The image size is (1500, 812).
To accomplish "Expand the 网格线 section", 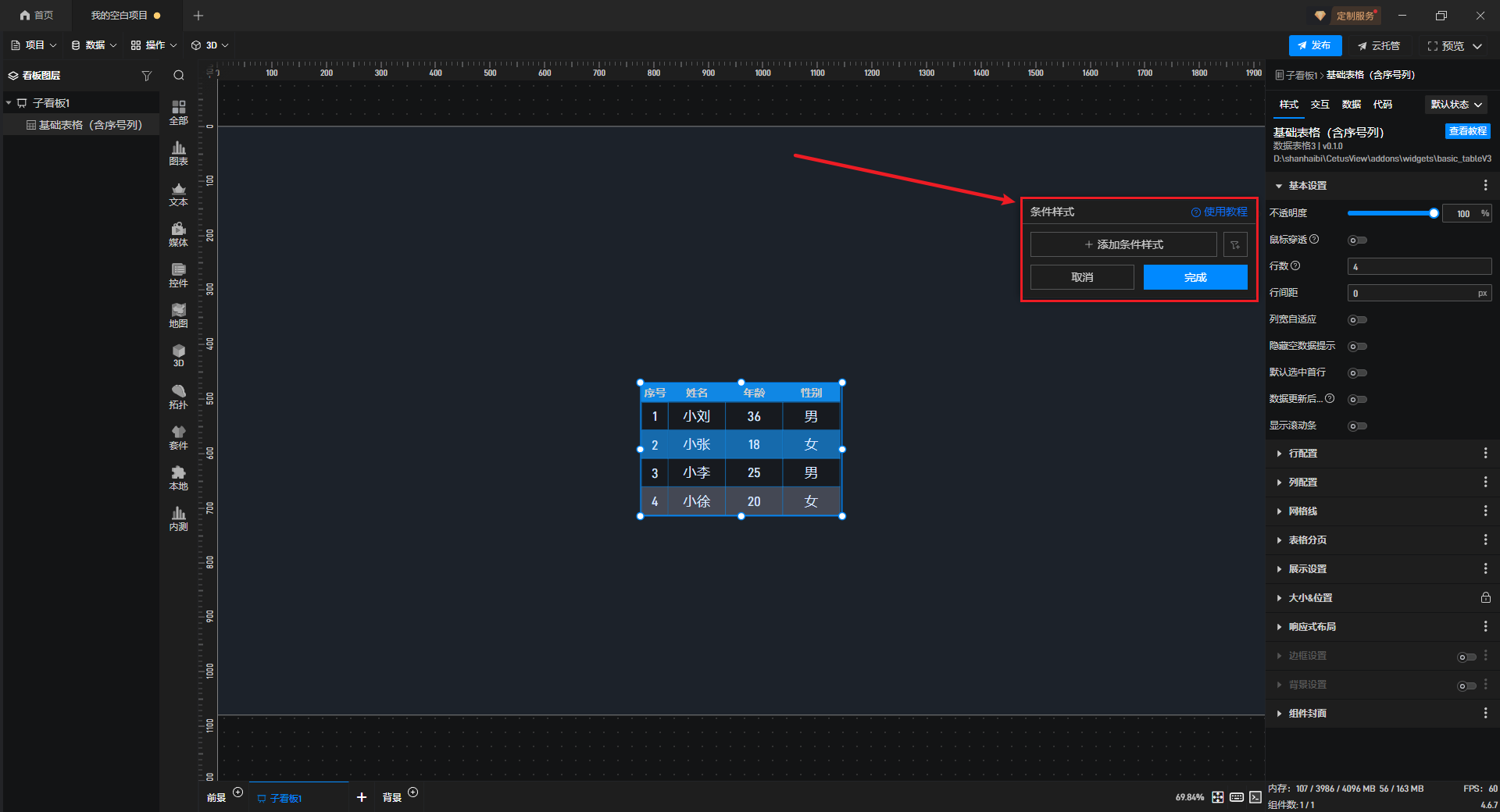I will [x=1302, y=511].
